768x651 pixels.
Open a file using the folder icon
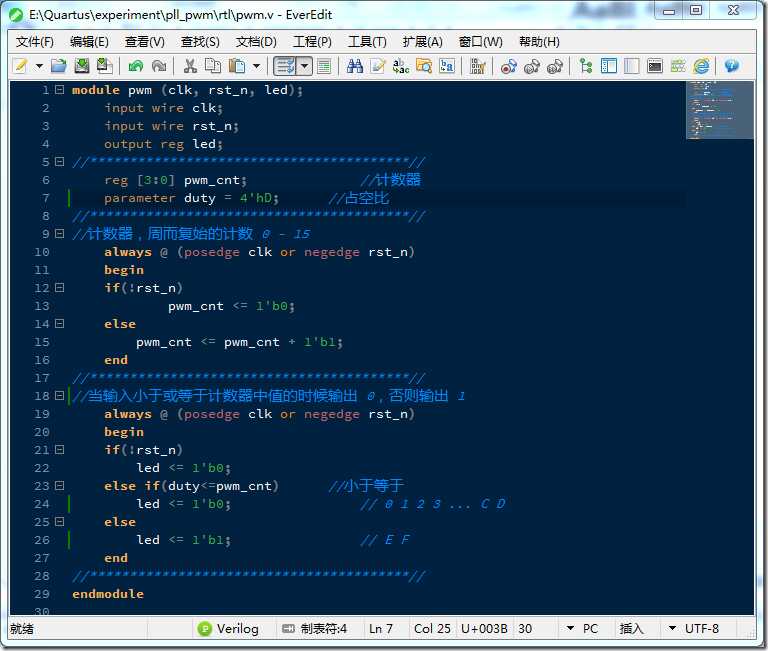(59, 66)
